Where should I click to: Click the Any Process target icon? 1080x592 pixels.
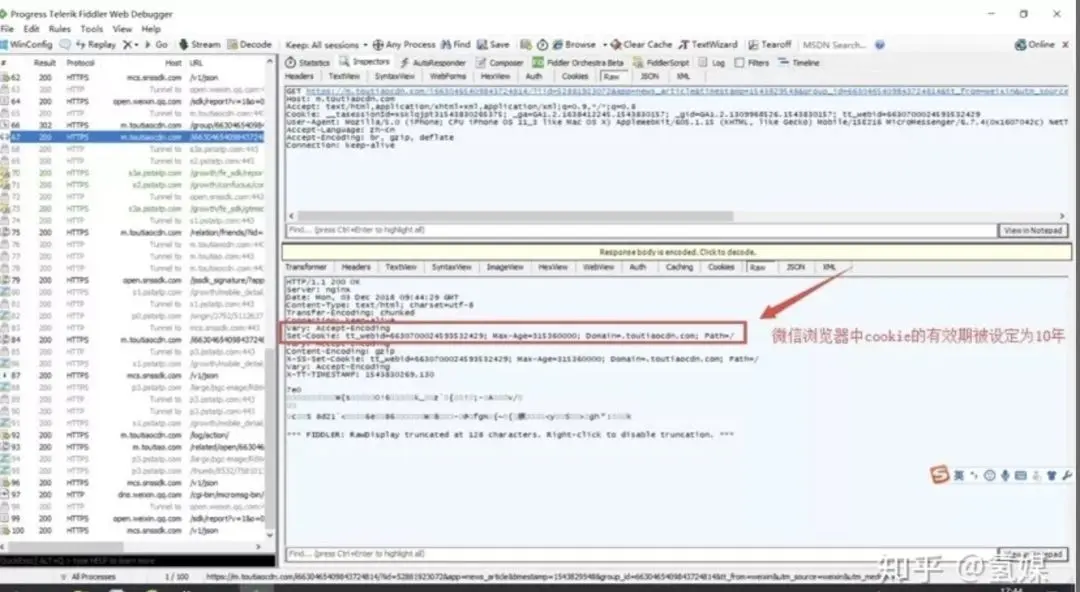click(x=378, y=45)
